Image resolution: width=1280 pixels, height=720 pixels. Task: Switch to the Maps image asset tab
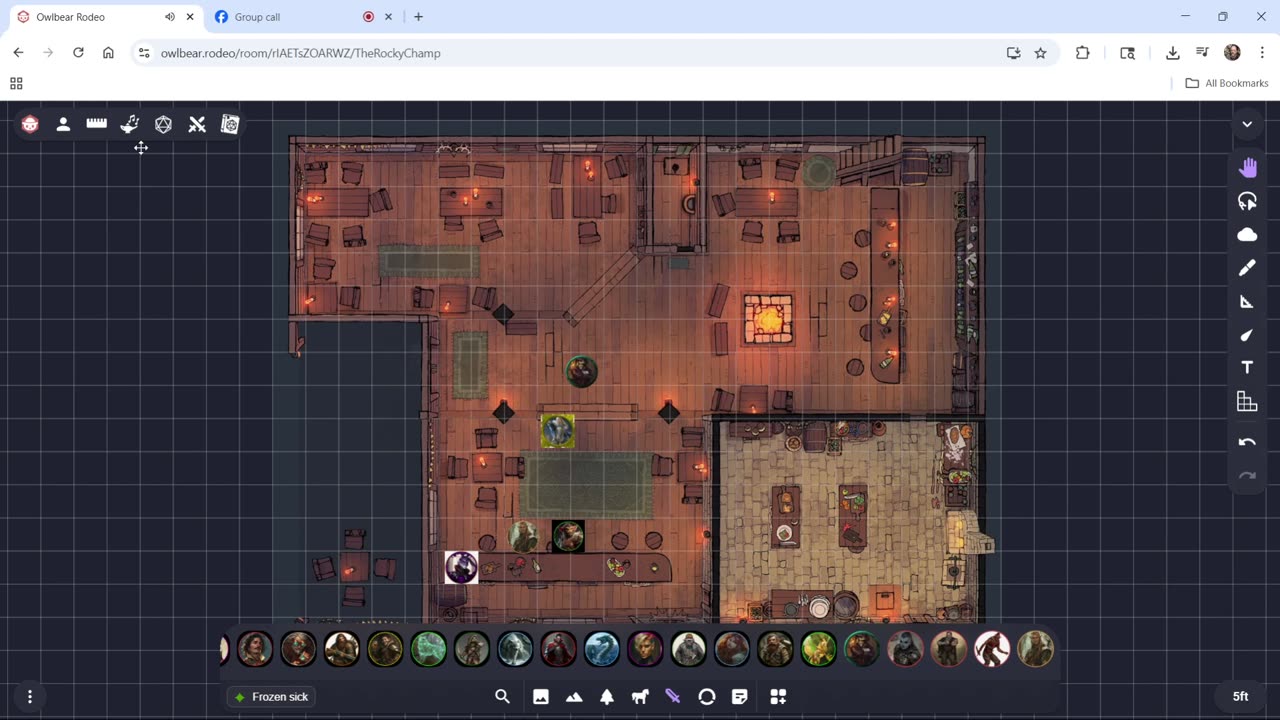[x=541, y=697]
